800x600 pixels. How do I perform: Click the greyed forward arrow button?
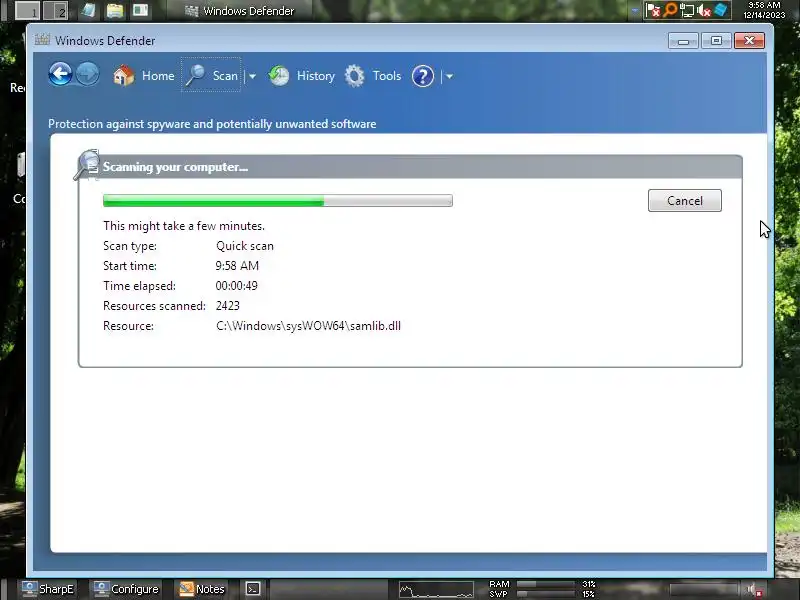[x=88, y=75]
